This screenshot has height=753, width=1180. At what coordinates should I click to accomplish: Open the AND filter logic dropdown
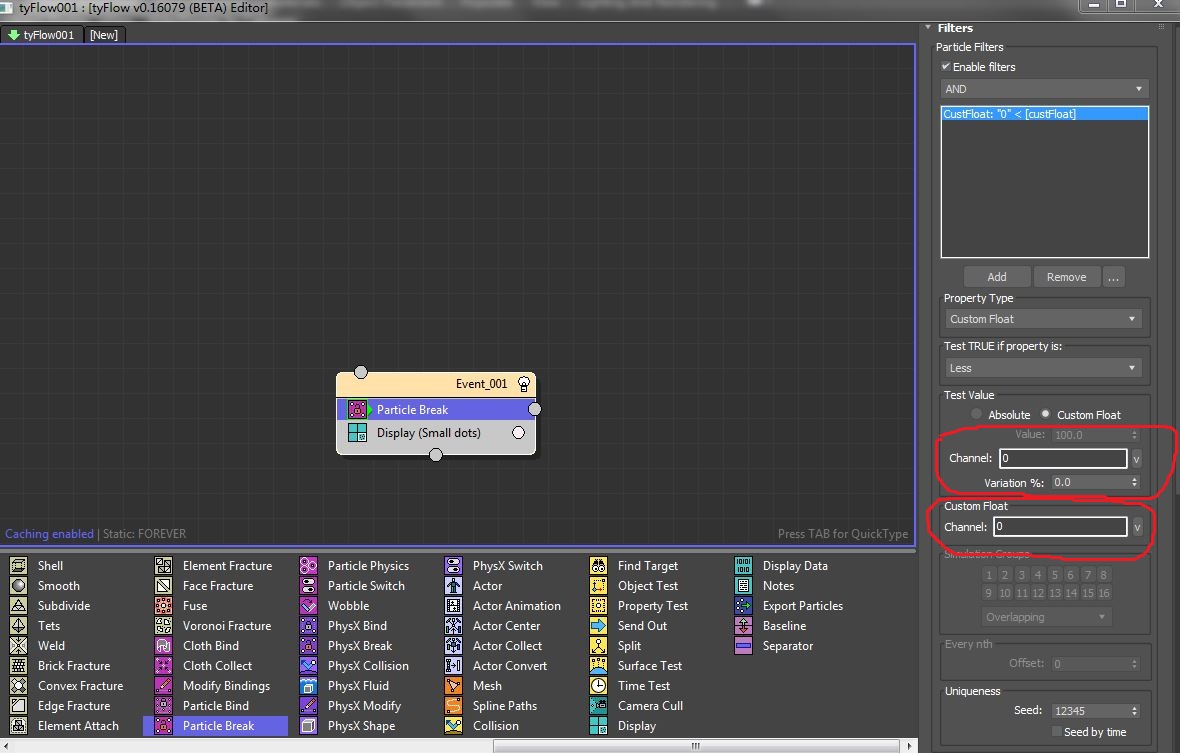click(1044, 89)
